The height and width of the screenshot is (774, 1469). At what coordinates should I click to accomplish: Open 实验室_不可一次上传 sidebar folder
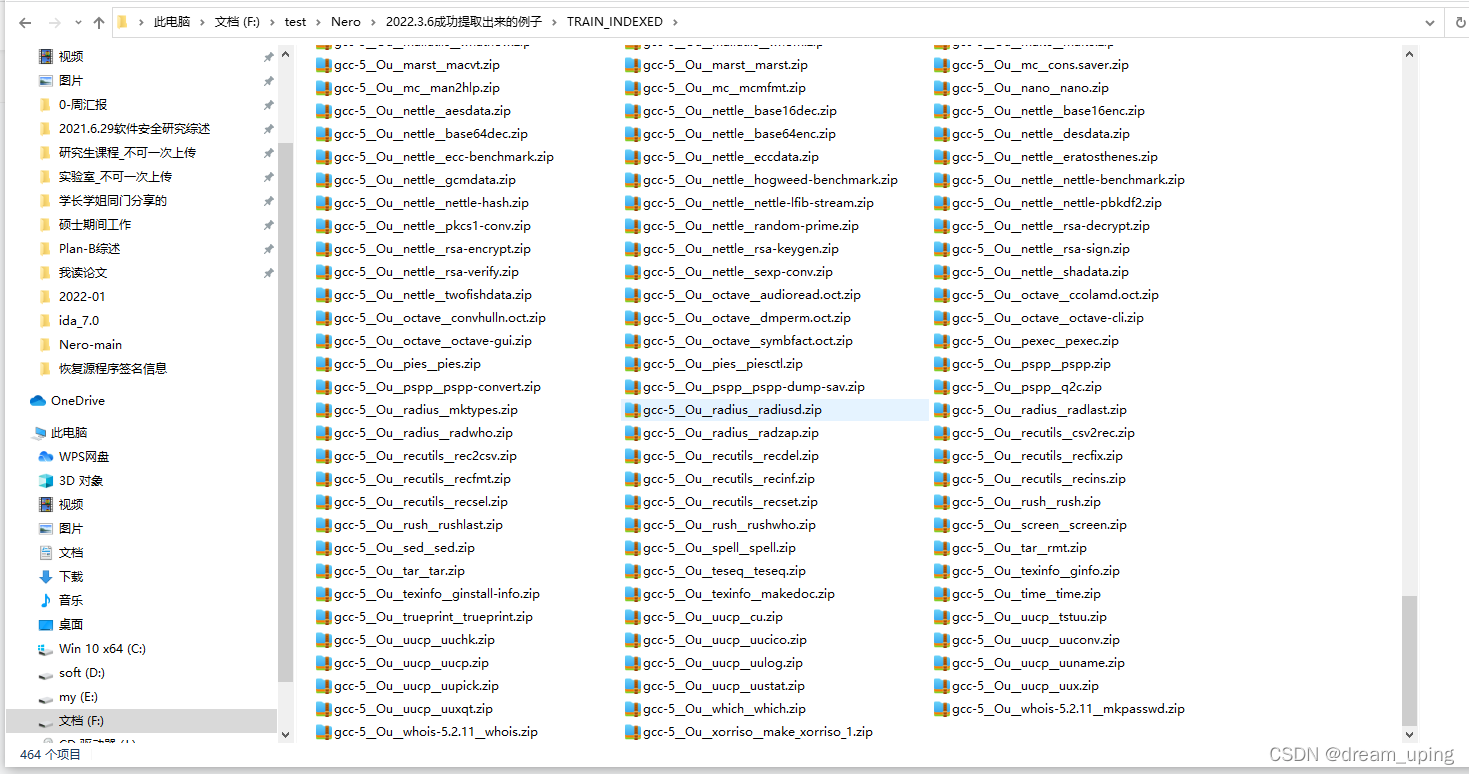(x=115, y=177)
